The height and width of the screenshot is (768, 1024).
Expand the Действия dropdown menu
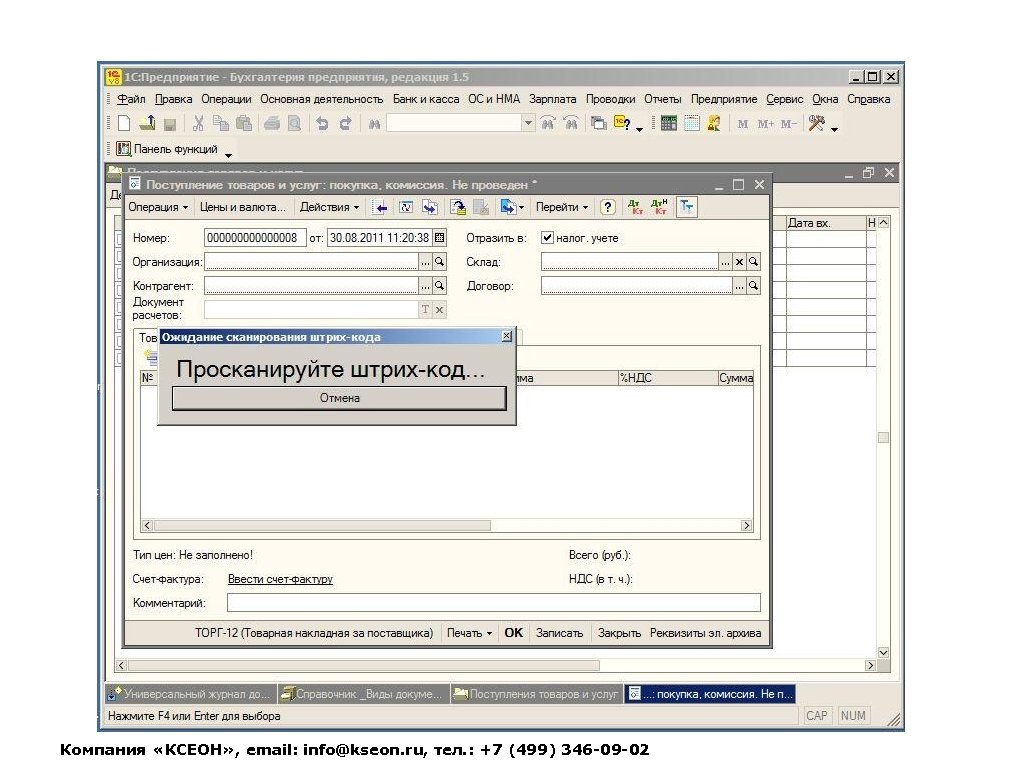pyautogui.click(x=329, y=207)
